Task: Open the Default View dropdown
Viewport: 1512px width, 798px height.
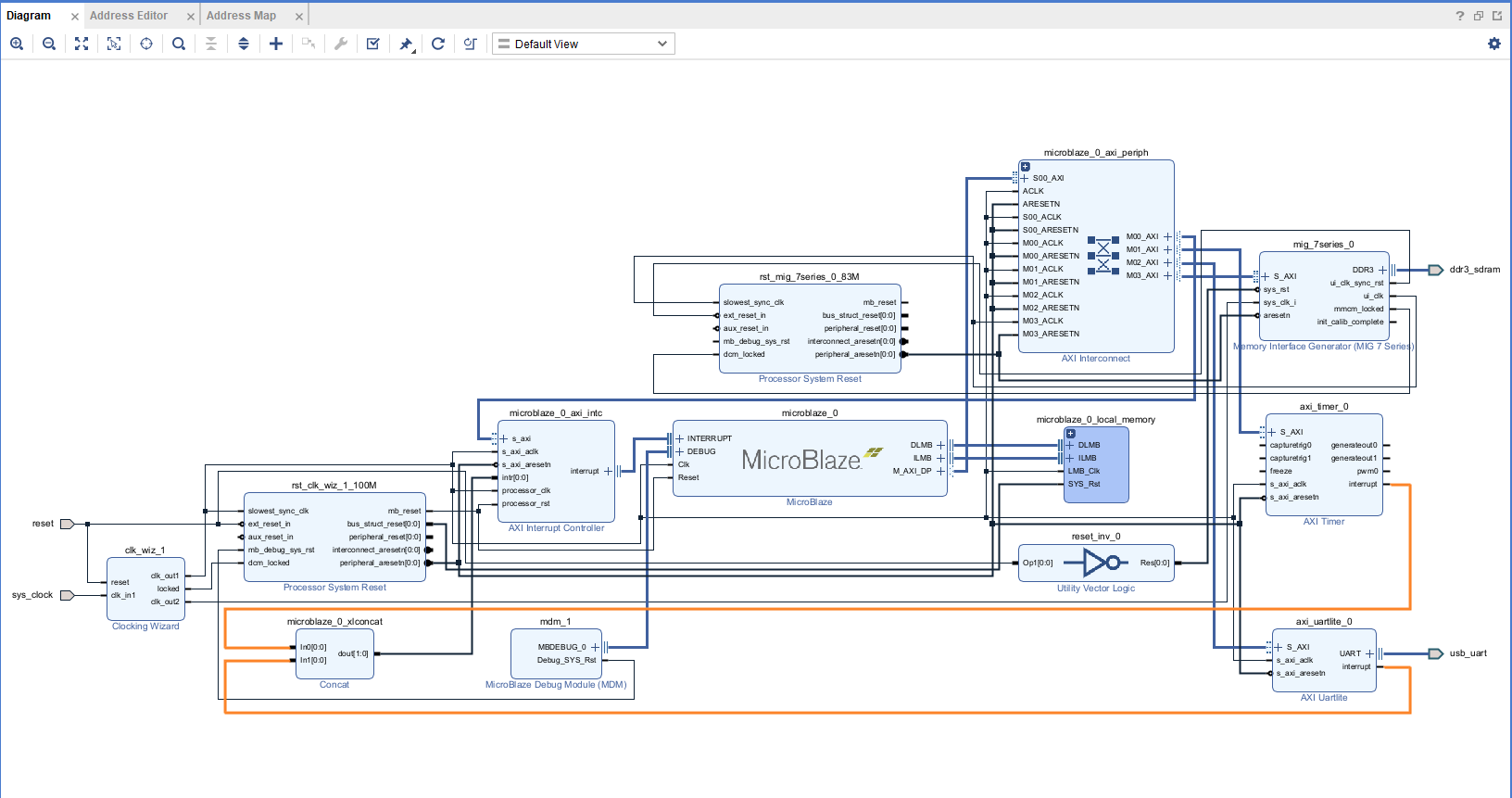Action: (x=584, y=44)
